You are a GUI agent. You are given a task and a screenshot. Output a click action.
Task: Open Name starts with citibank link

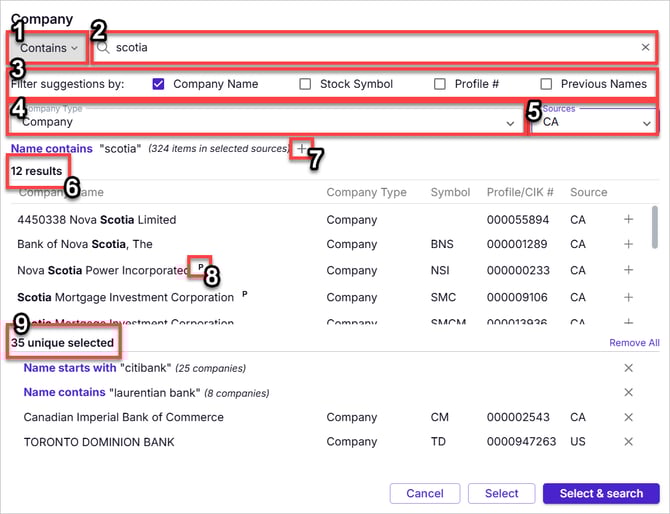click(70, 368)
